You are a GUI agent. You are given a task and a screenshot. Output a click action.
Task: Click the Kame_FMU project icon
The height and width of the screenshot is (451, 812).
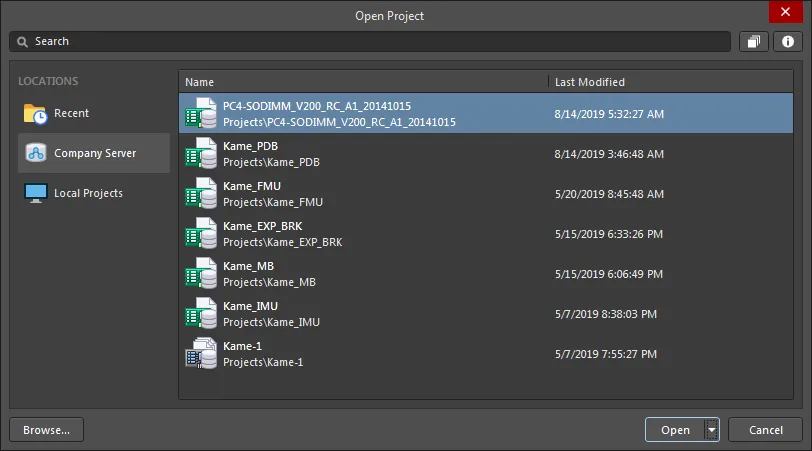click(201, 193)
